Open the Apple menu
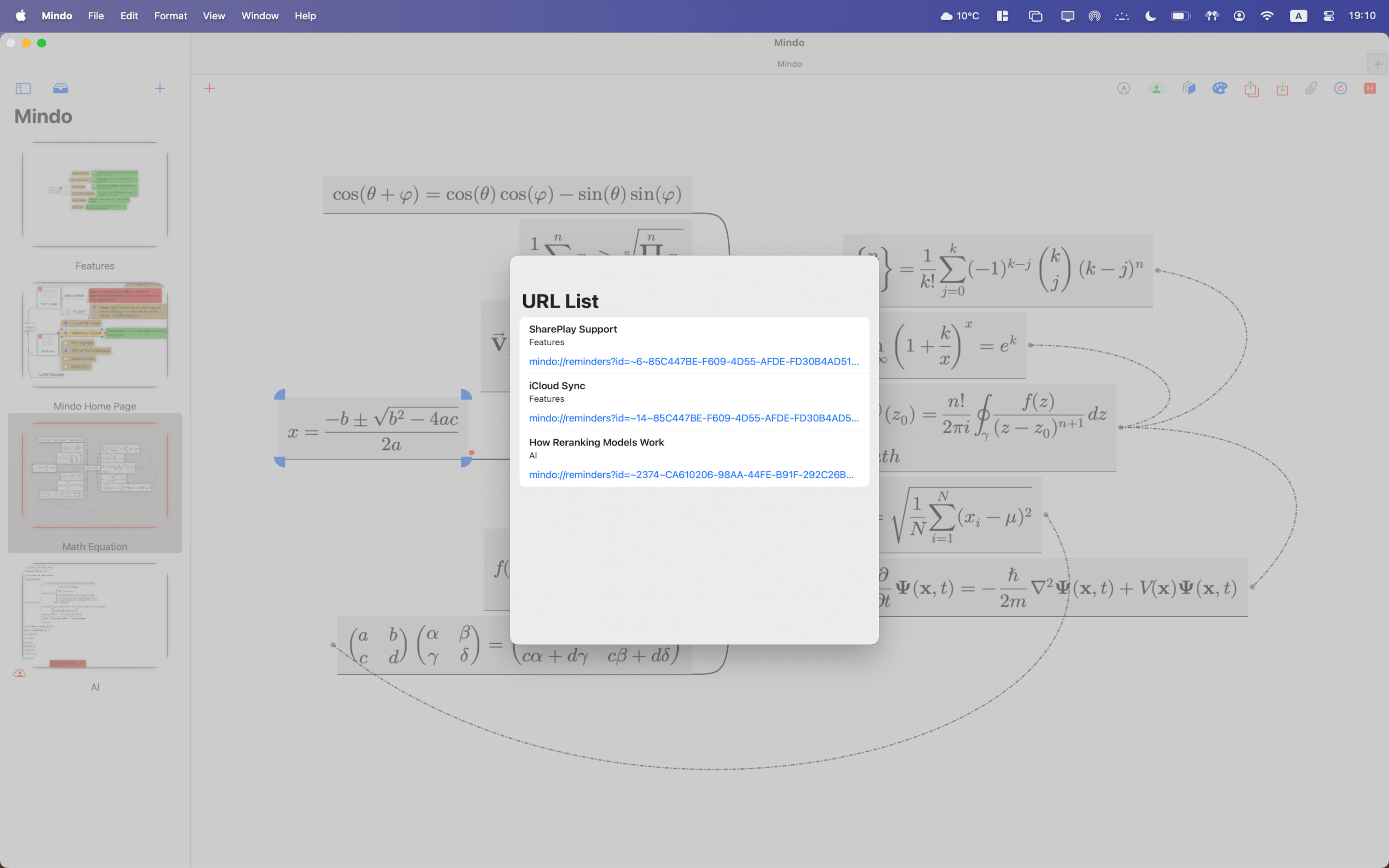The image size is (1389, 868). [21, 16]
